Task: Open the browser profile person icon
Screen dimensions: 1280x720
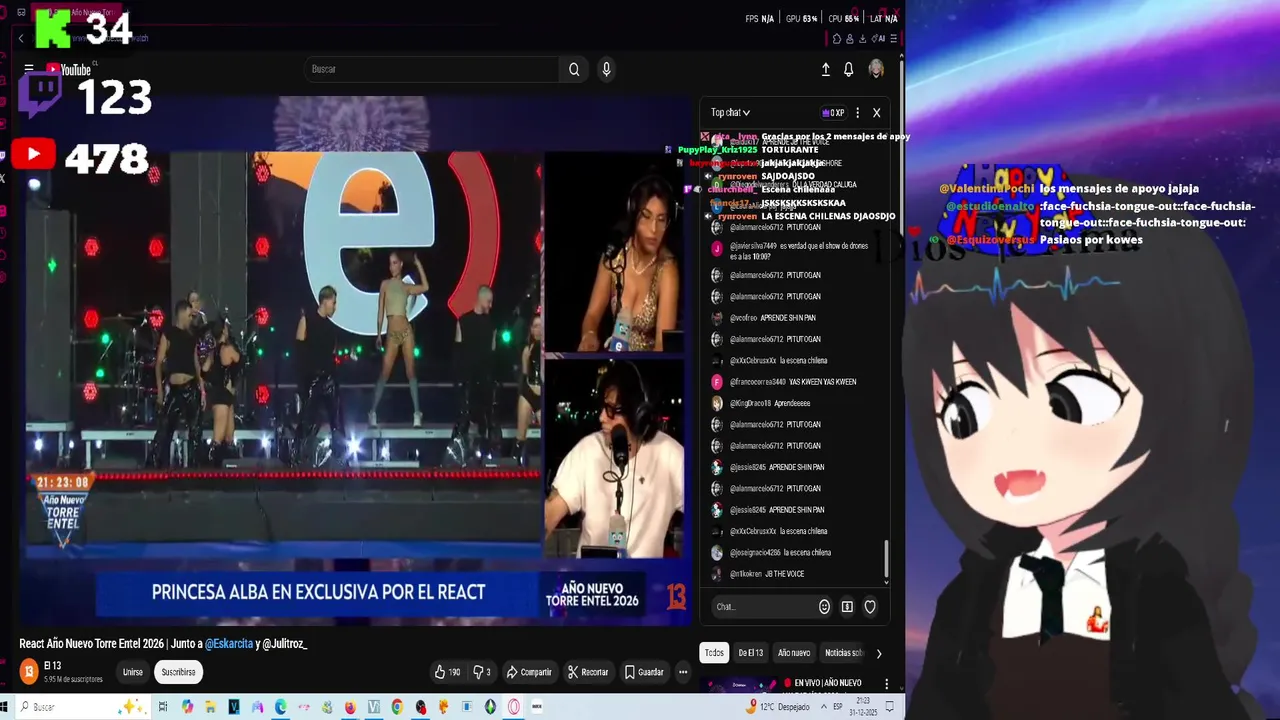Action: coord(849,38)
